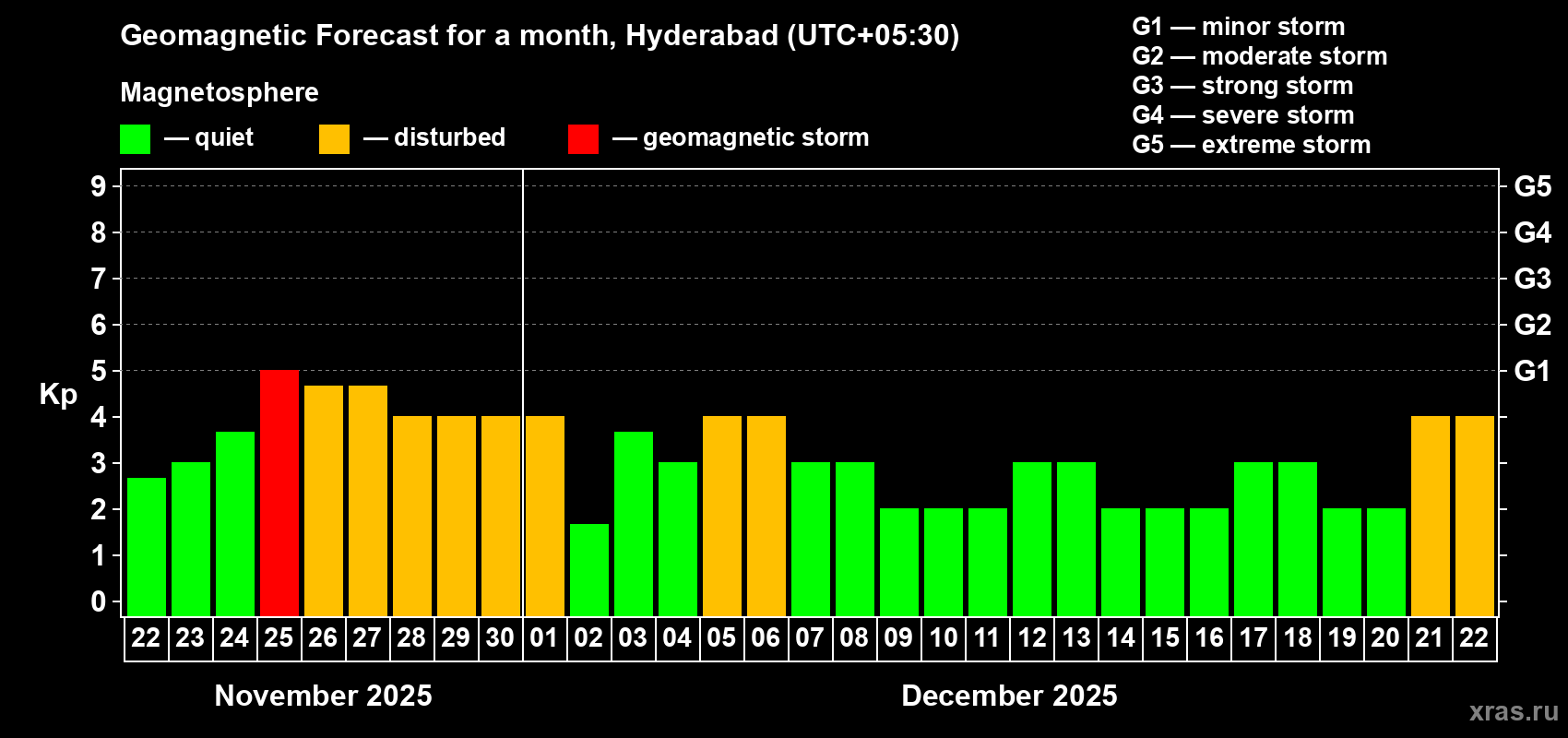Click the G5 storm level label on right axis
The height and width of the screenshot is (738, 1568).
click(x=1532, y=186)
